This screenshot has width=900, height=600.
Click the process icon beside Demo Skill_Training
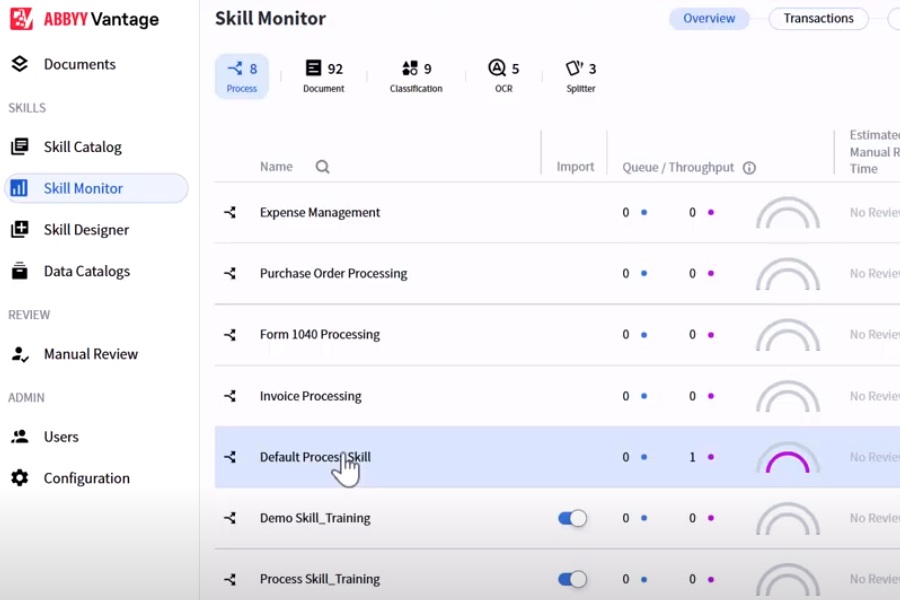pos(230,518)
